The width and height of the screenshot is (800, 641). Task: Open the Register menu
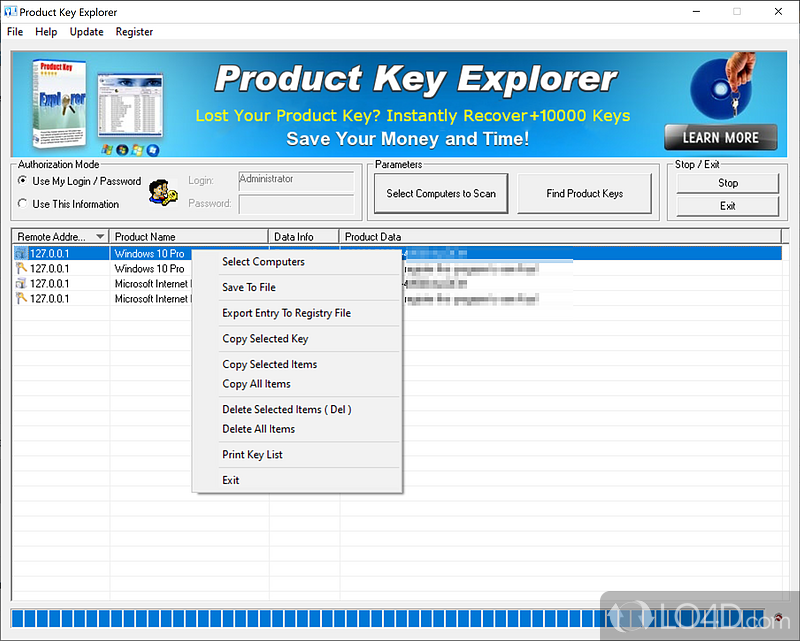tap(134, 32)
